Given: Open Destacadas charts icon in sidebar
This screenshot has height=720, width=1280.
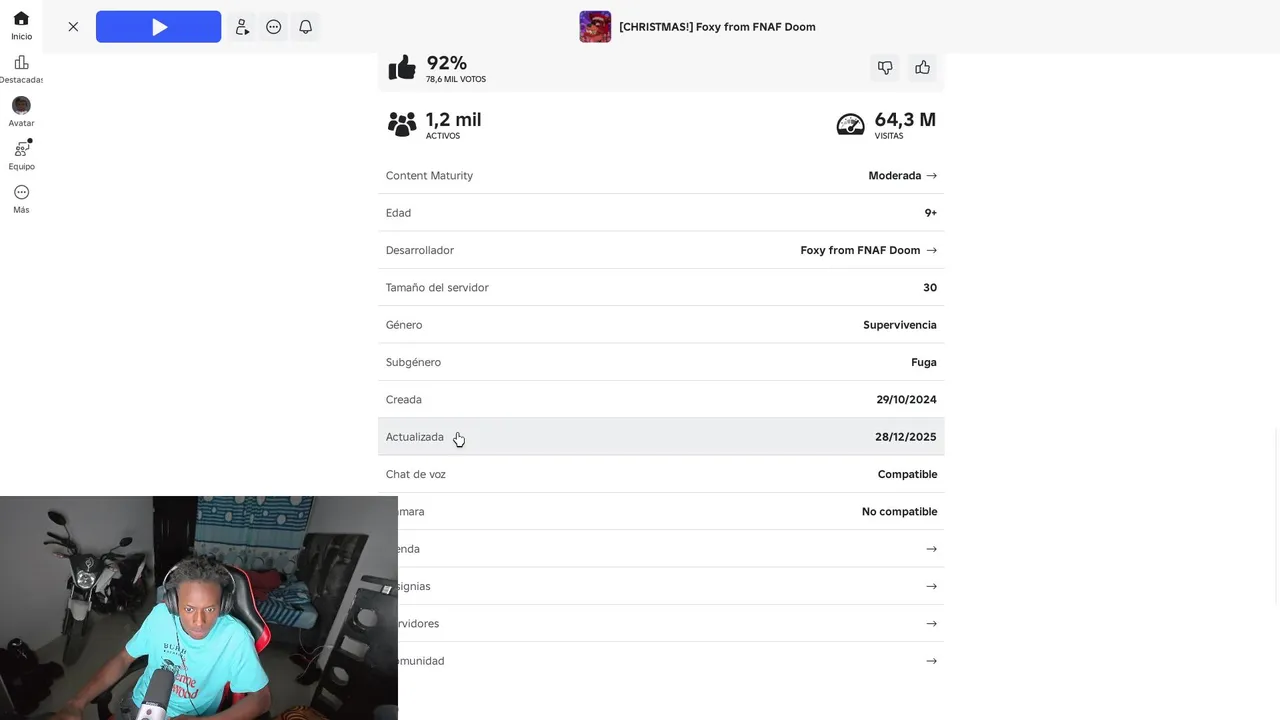Looking at the screenshot, I should [x=21, y=69].
